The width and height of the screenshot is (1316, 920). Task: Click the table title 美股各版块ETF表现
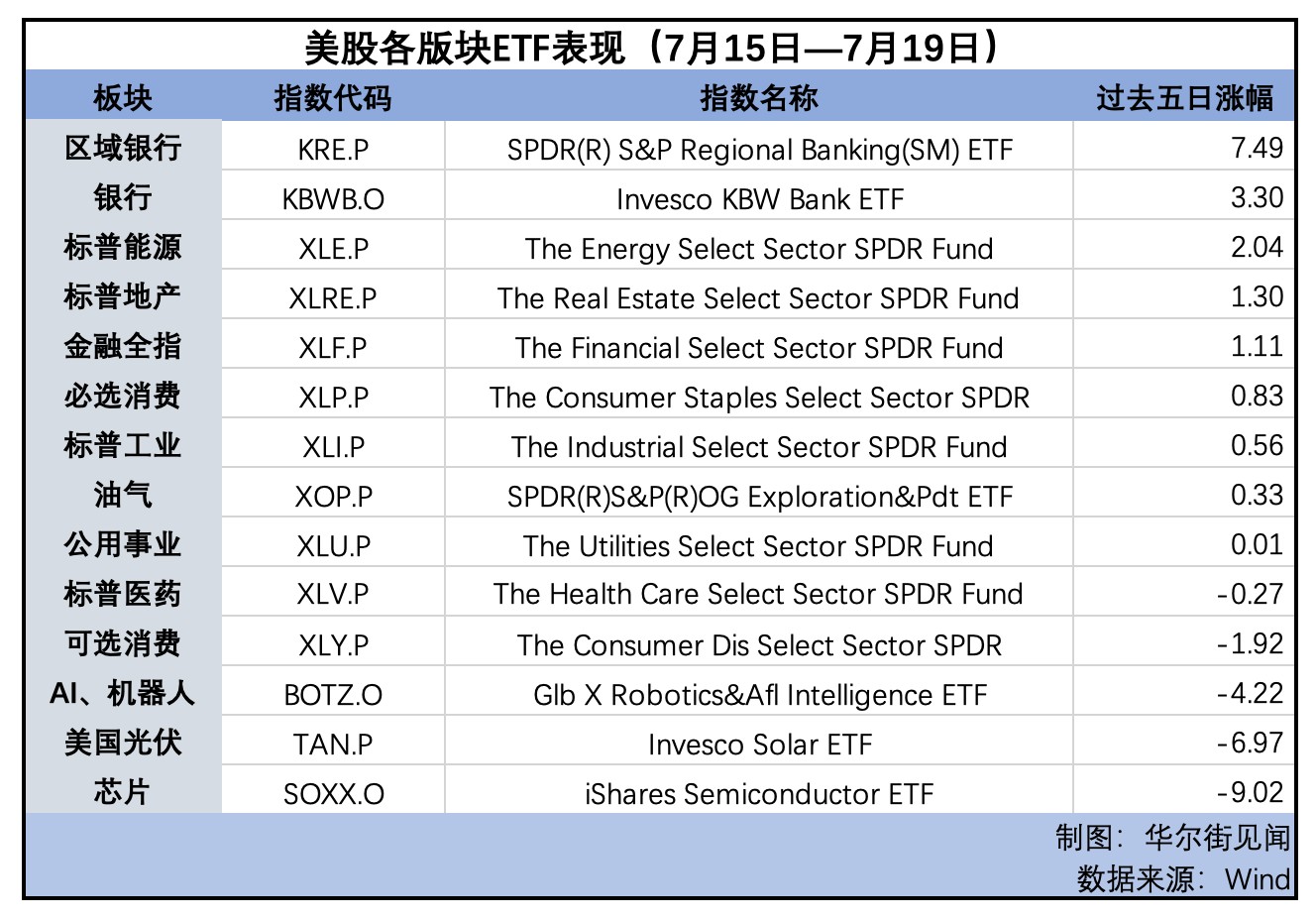(658, 47)
